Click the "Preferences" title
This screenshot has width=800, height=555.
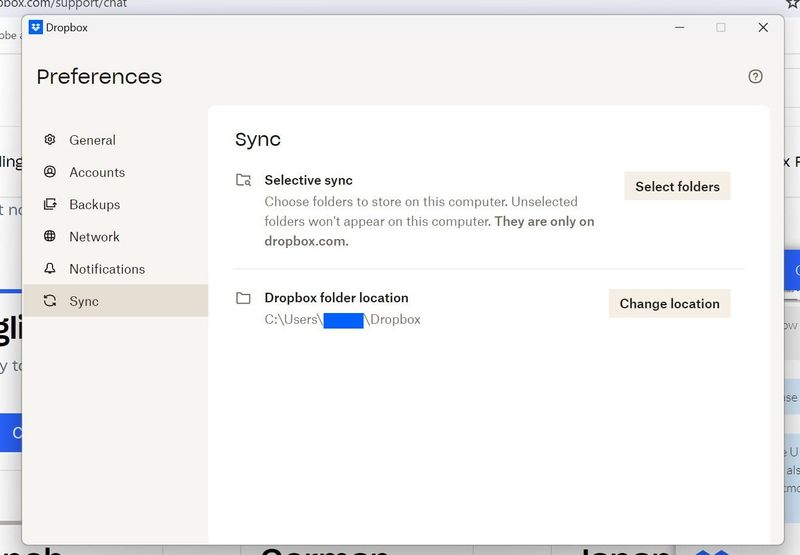99,77
